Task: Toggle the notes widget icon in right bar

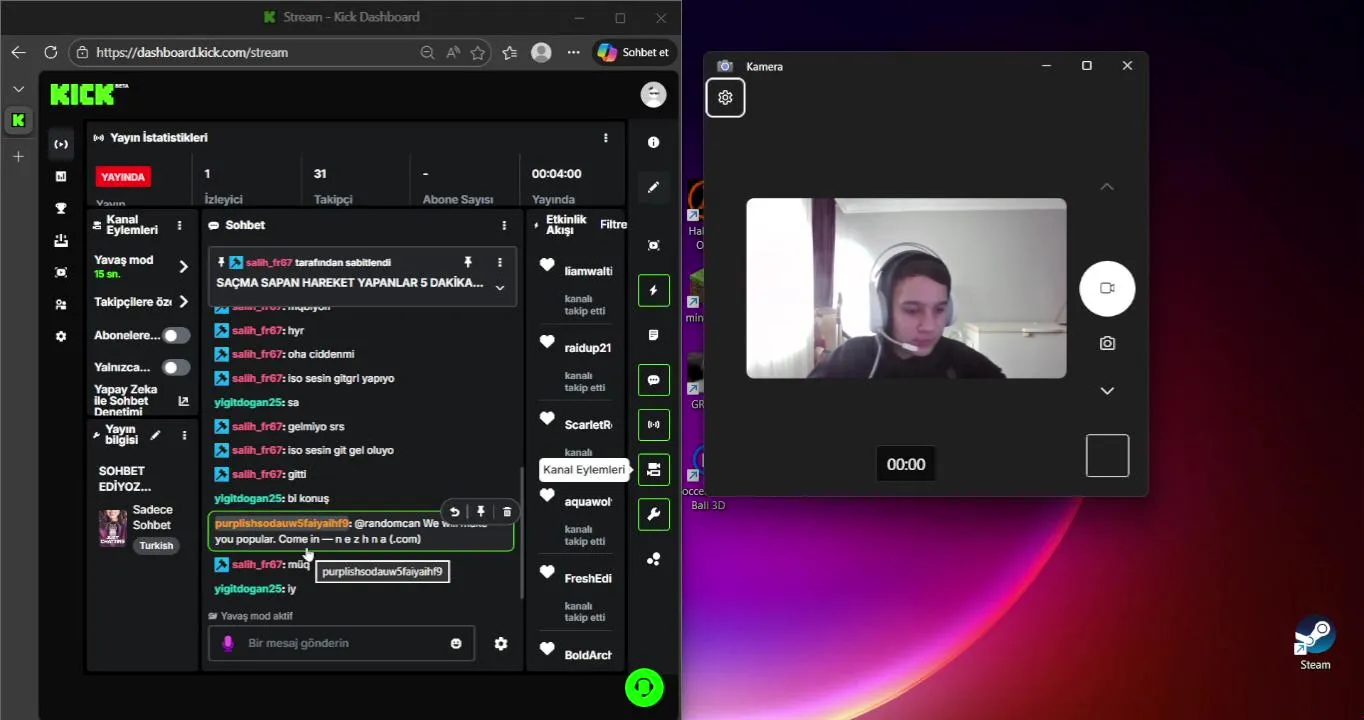Action: pyautogui.click(x=653, y=335)
